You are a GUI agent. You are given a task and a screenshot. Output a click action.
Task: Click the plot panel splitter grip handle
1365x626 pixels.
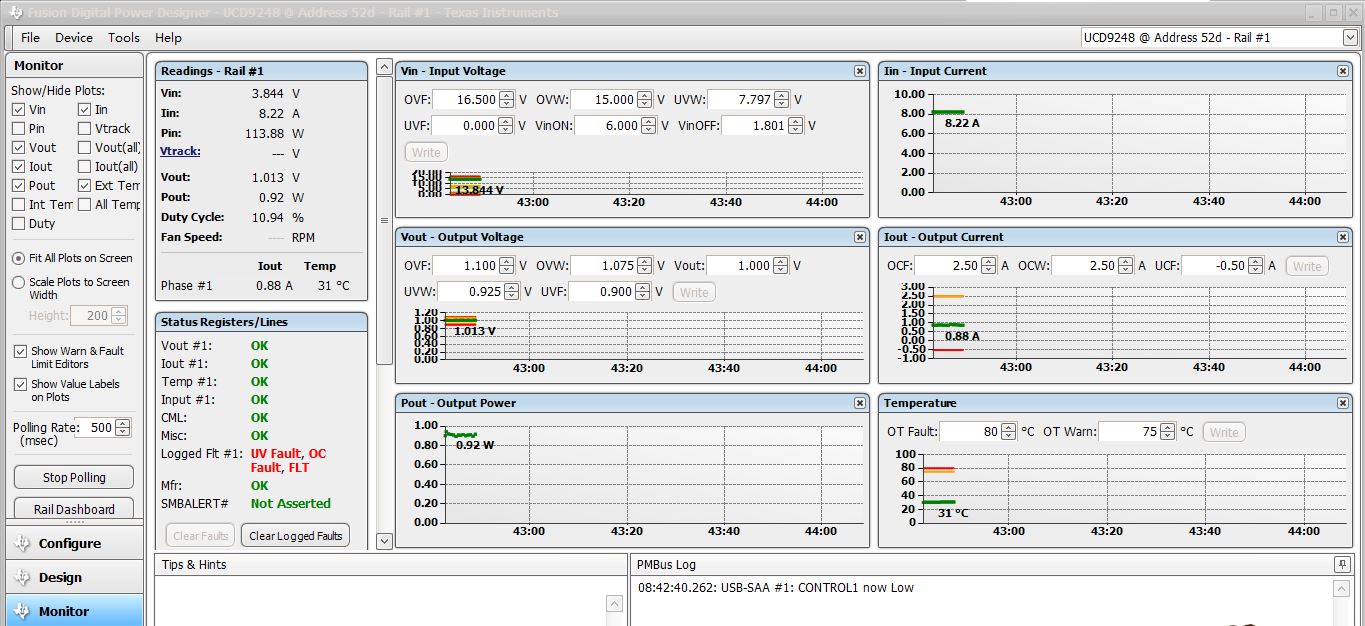[x=384, y=221]
